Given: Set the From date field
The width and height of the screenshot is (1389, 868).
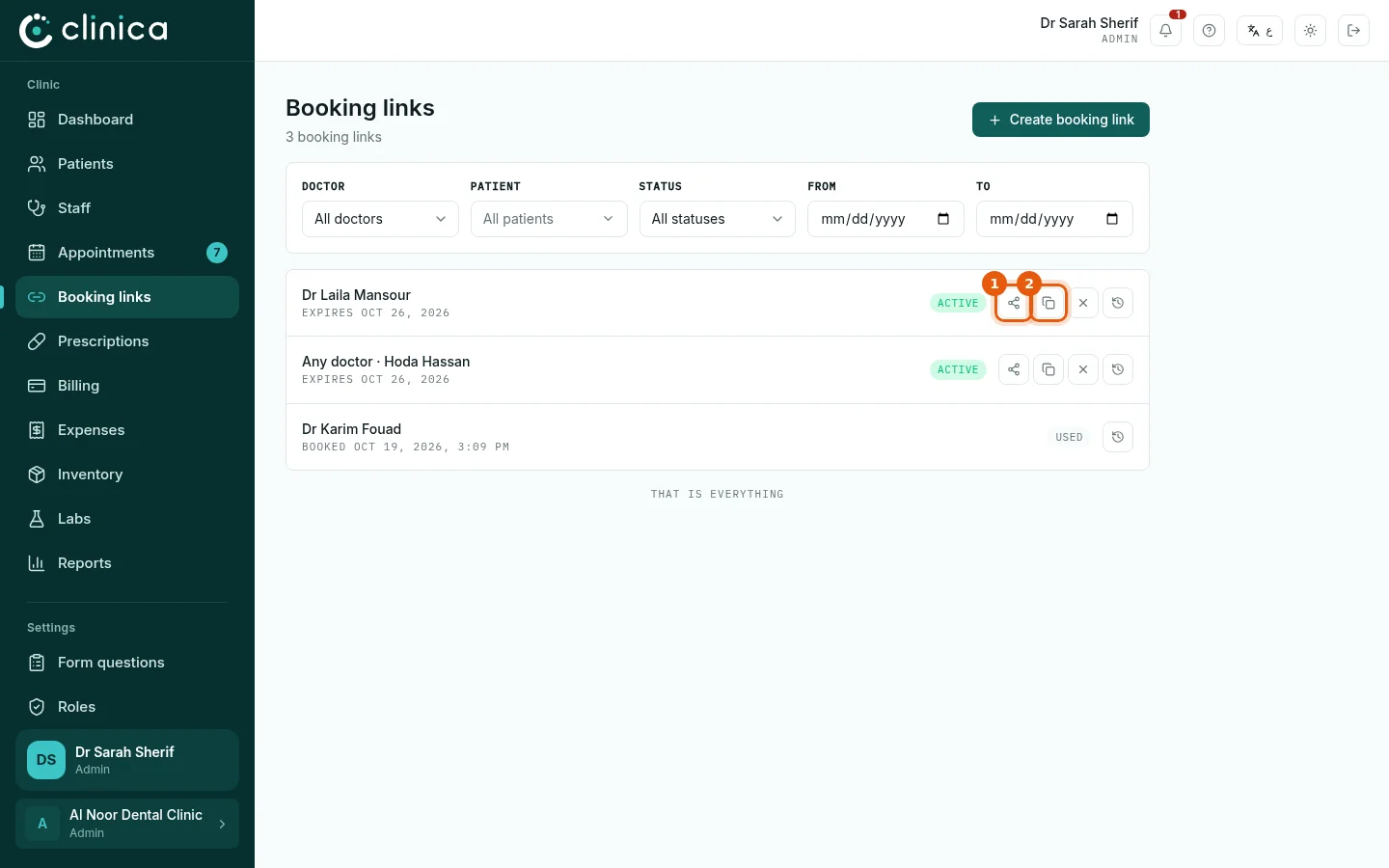Looking at the screenshot, I should (x=885, y=219).
